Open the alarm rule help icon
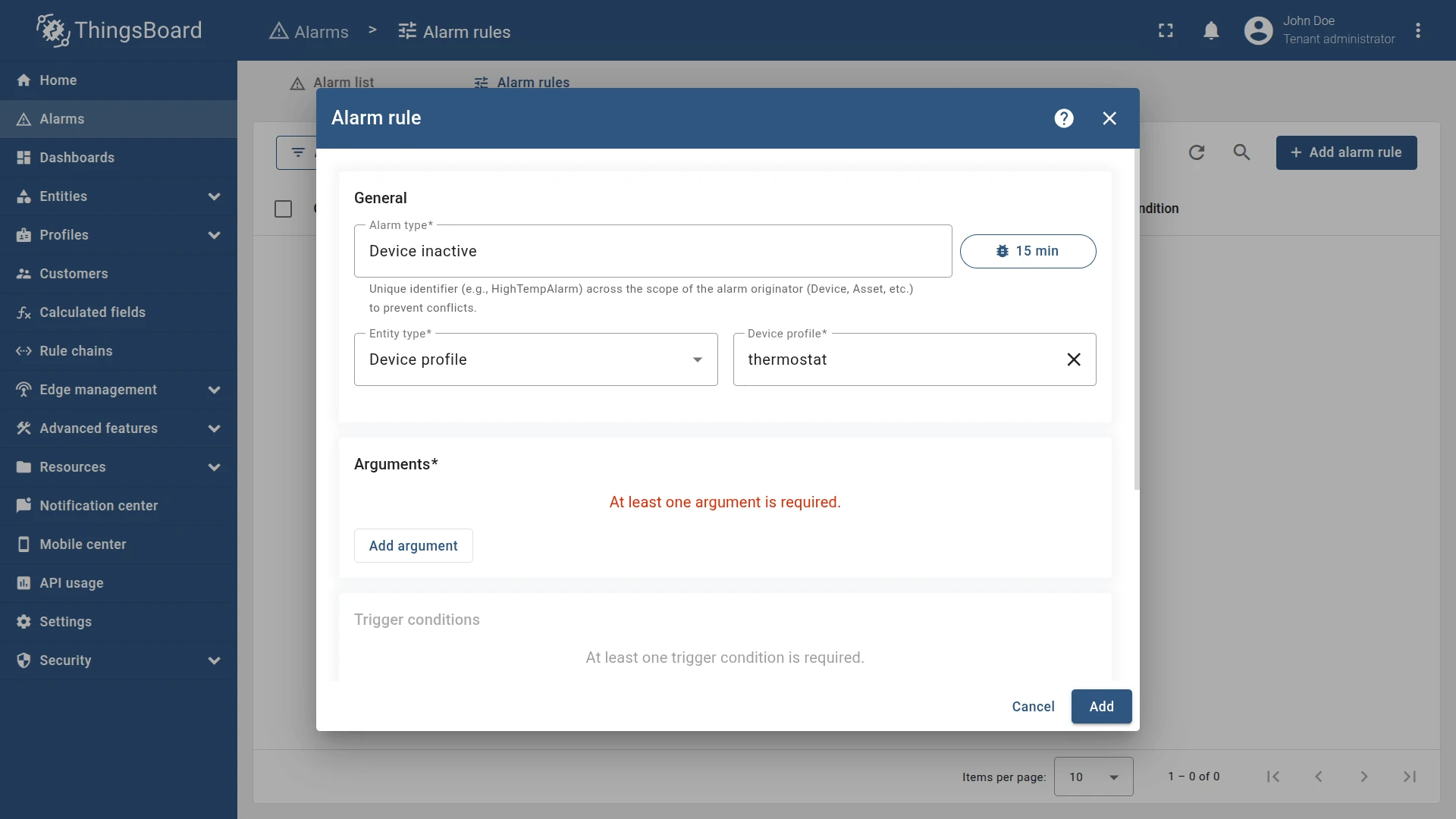Viewport: 1456px width, 819px height. [x=1064, y=118]
